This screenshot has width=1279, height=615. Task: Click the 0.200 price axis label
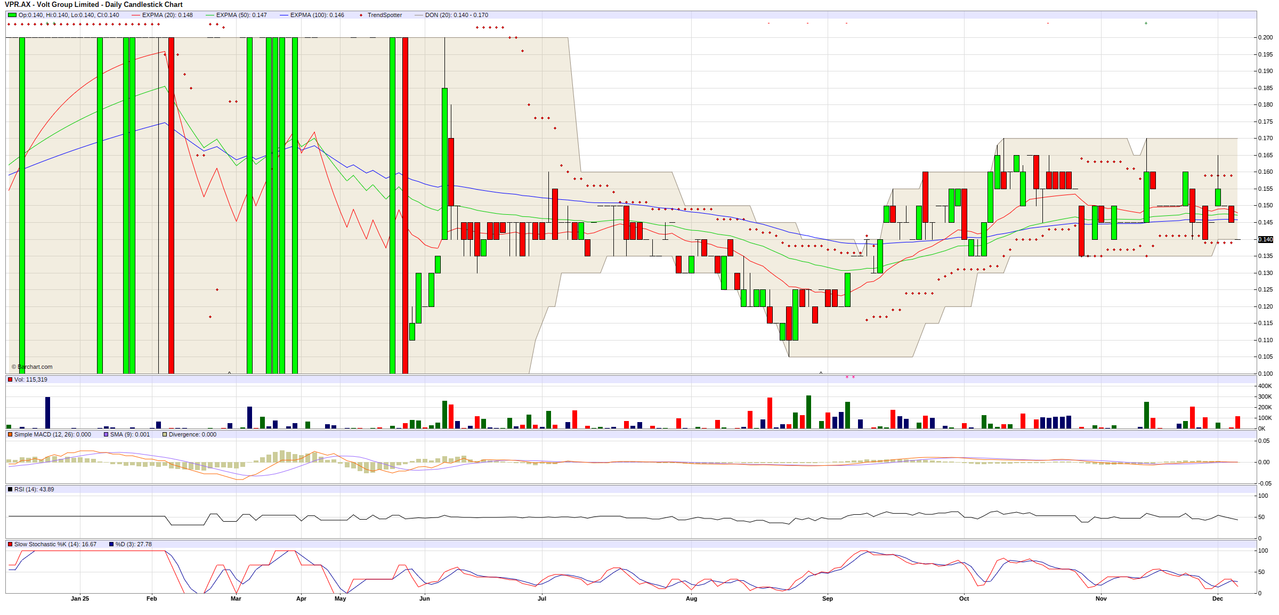coord(1265,37)
